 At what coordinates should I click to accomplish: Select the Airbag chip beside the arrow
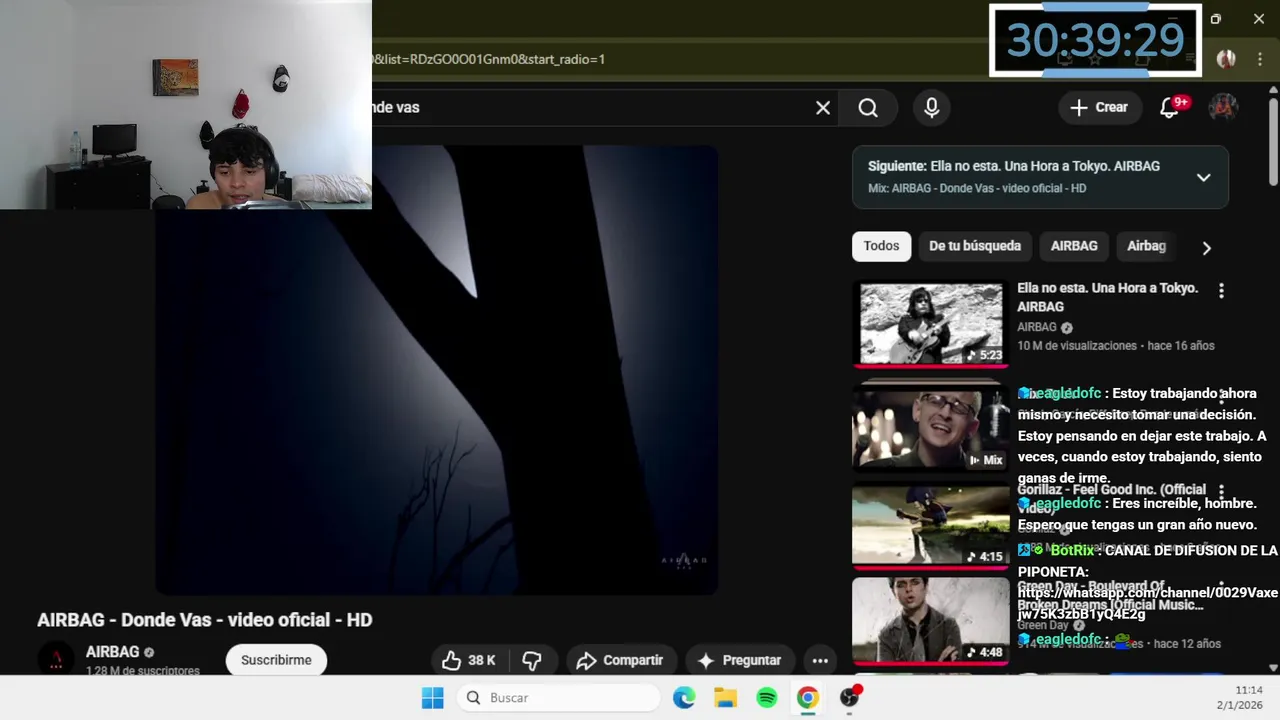pos(1146,246)
